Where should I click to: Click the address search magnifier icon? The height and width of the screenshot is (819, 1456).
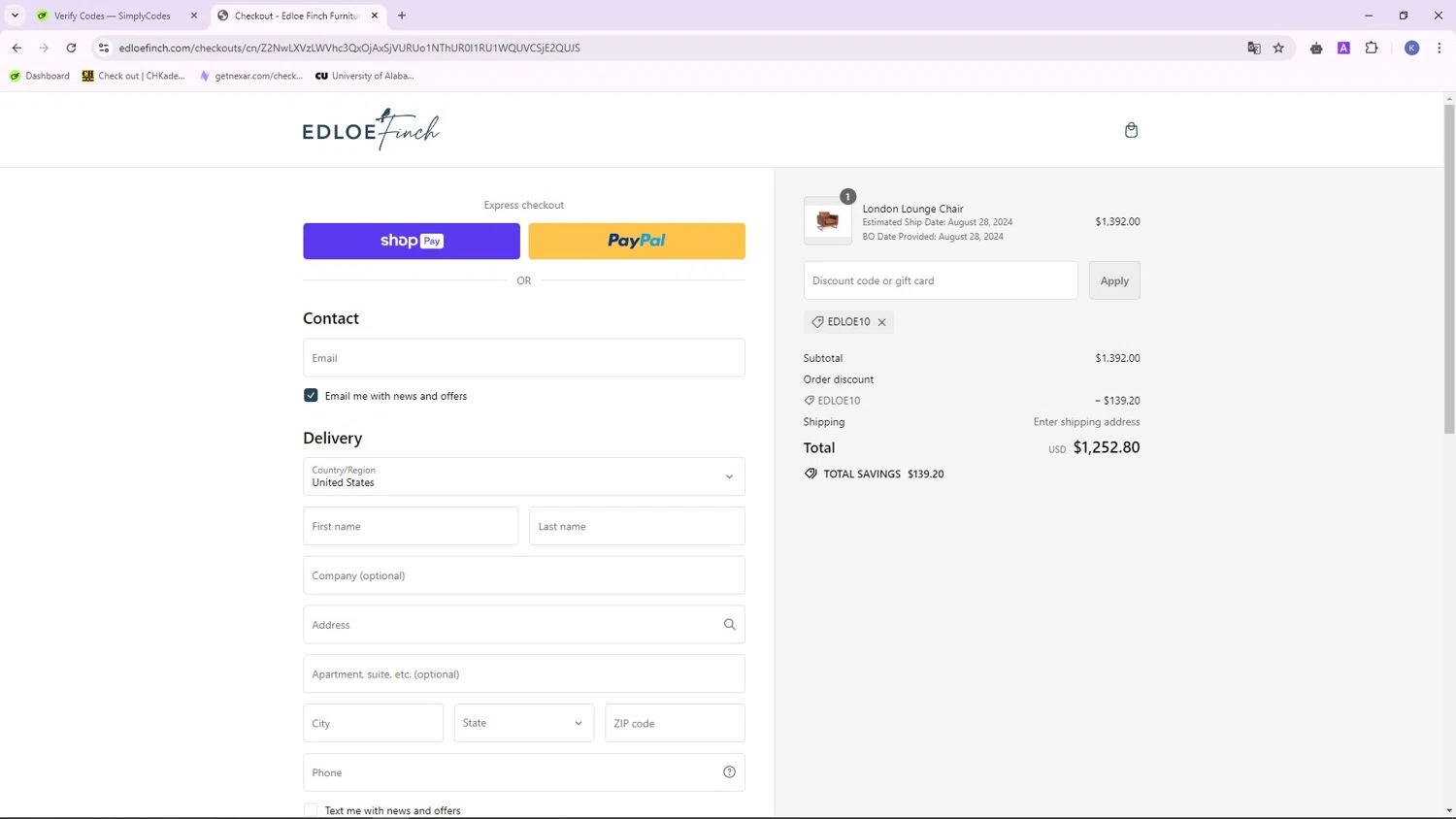pos(729,625)
